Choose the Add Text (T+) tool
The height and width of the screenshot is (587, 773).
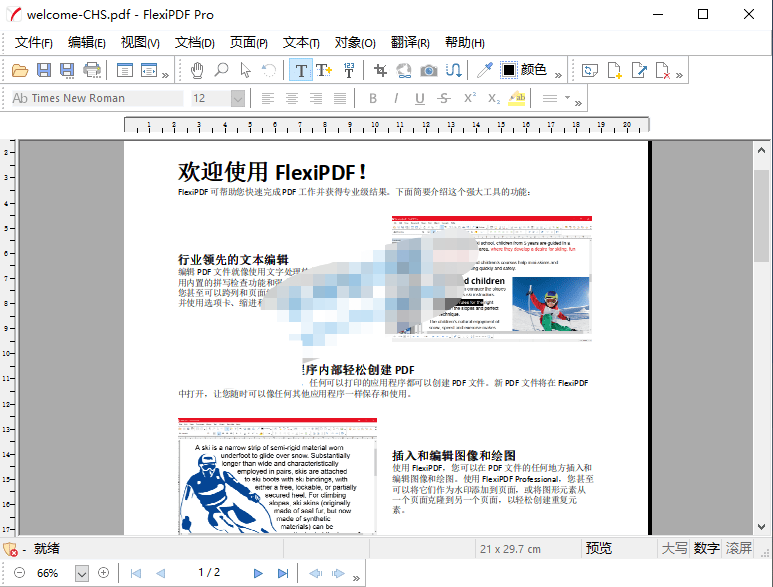click(324, 70)
